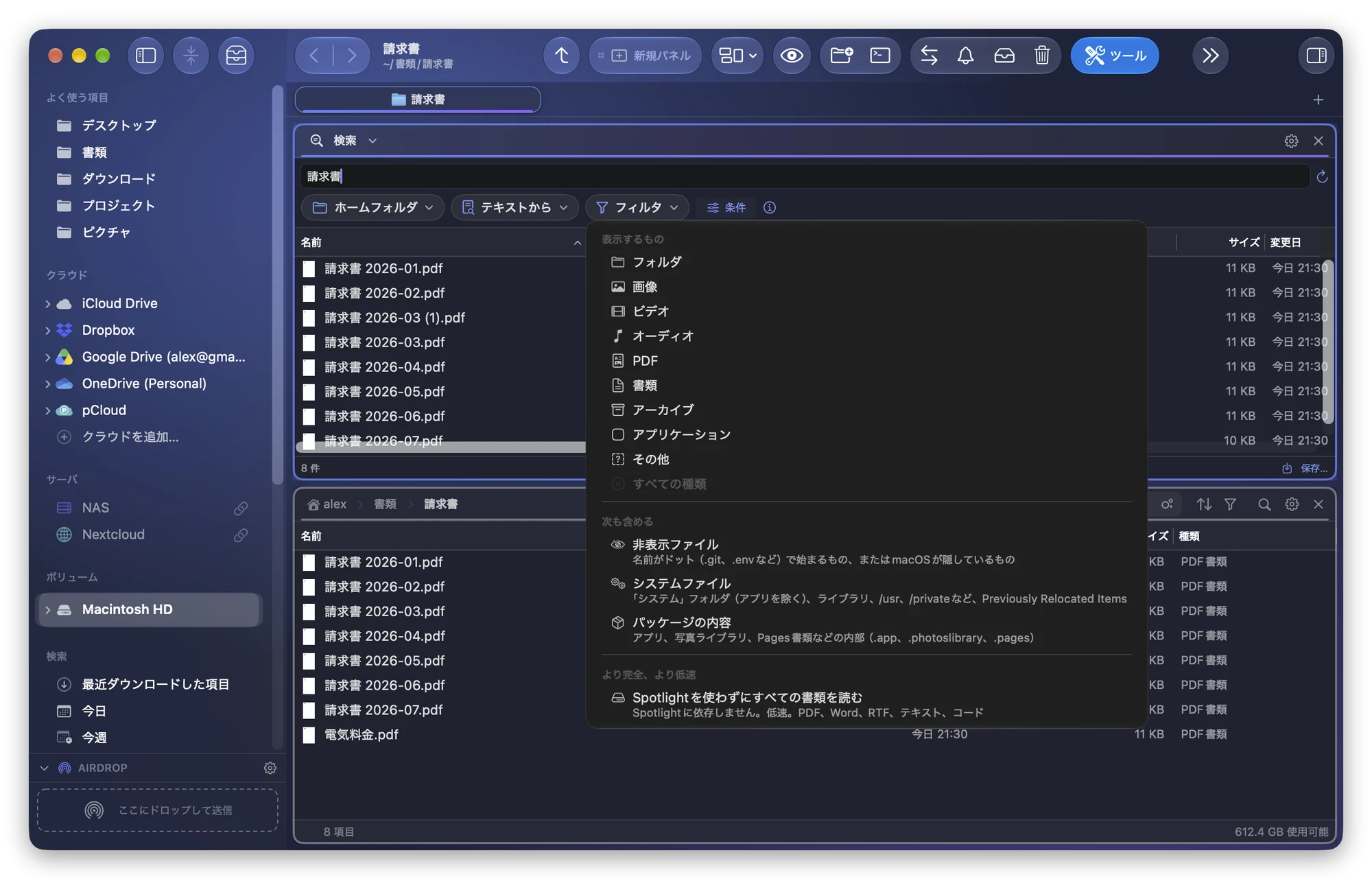Click the go-to-parent-folder up arrow button
The width and height of the screenshot is (1372, 879).
(561, 56)
